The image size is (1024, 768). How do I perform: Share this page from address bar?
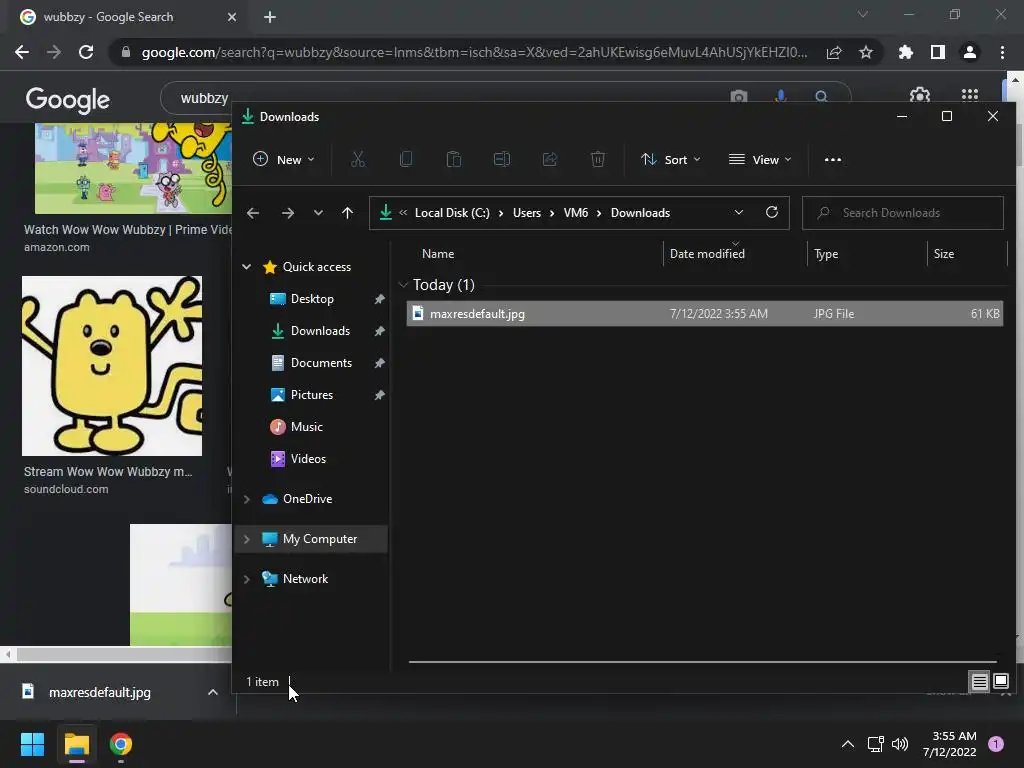click(x=834, y=52)
